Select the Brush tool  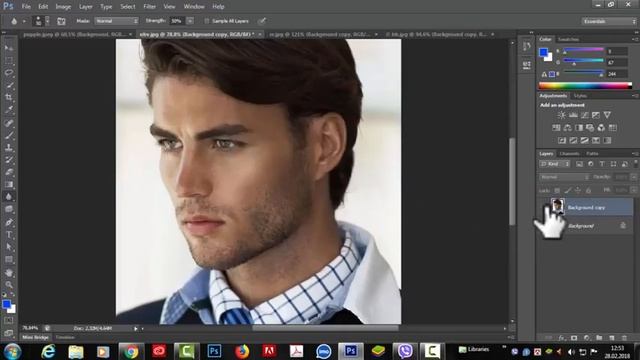[x=9, y=135]
